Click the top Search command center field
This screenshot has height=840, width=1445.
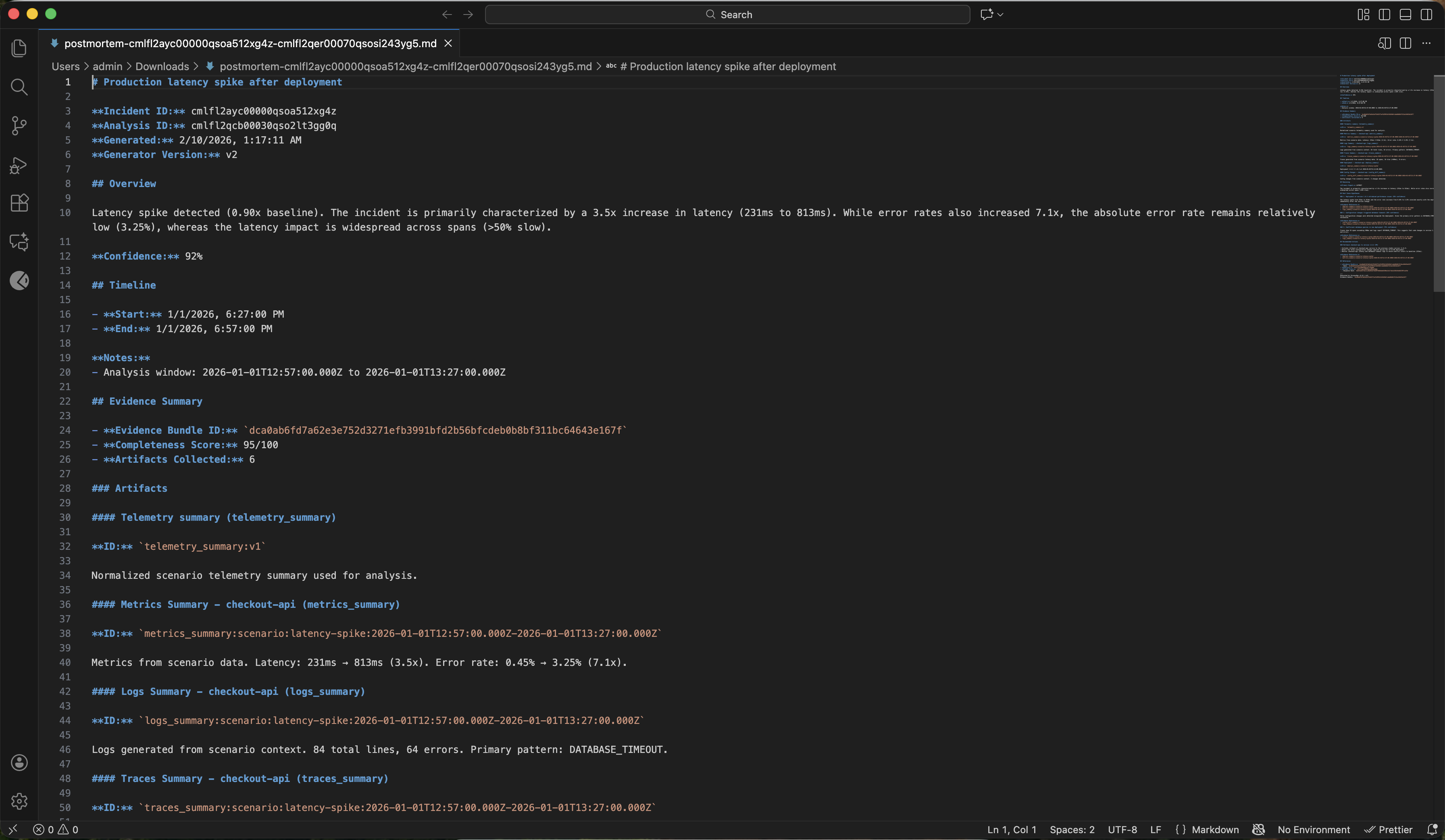(727, 15)
